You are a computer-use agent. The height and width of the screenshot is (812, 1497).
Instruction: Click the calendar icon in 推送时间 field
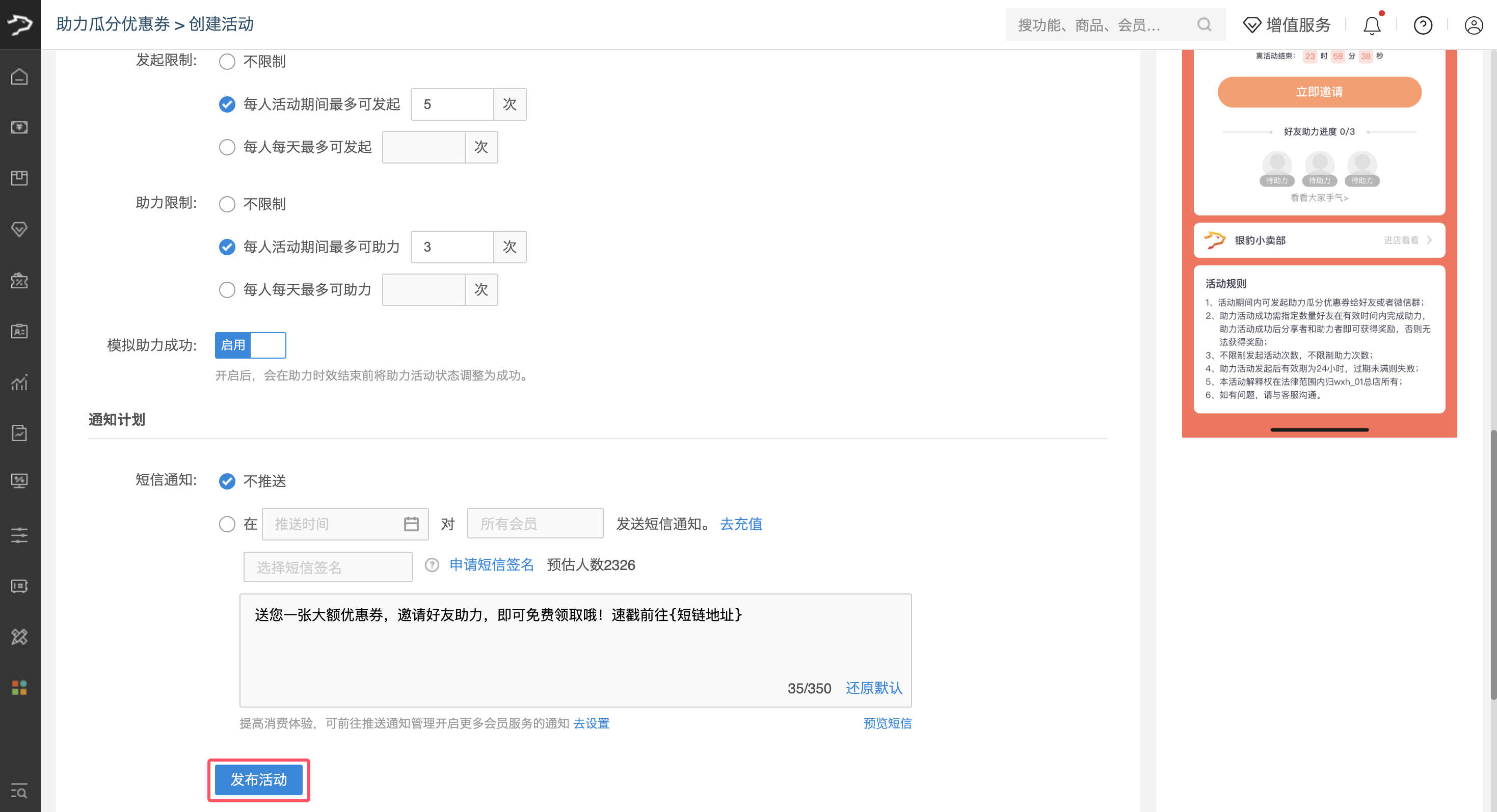click(x=411, y=524)
